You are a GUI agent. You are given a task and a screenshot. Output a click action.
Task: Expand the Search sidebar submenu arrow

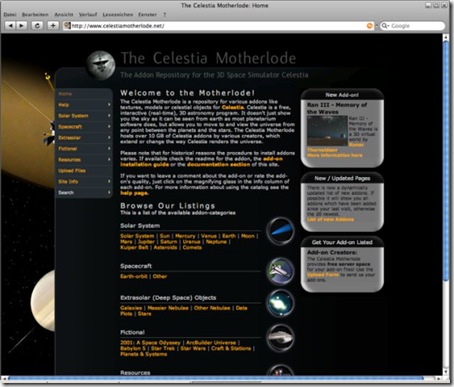[109, 192]
